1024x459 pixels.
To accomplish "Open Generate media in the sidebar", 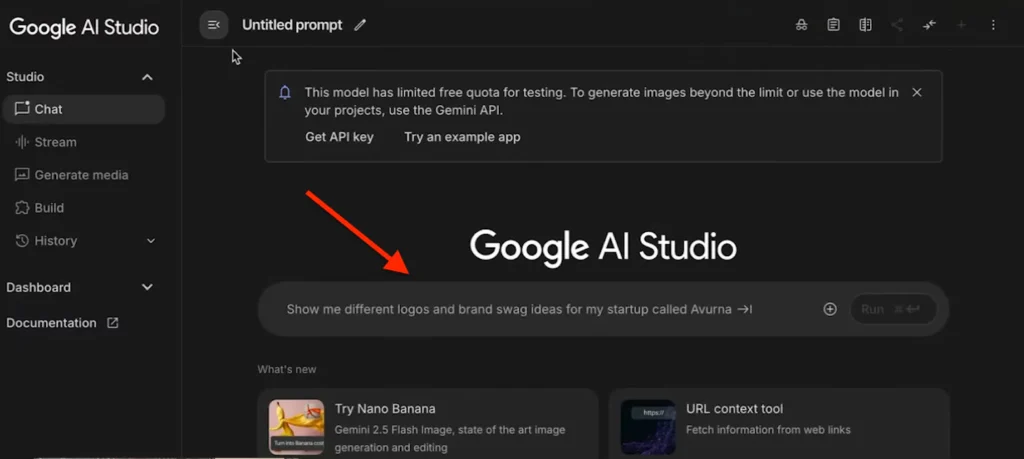I will coord(84,175).
